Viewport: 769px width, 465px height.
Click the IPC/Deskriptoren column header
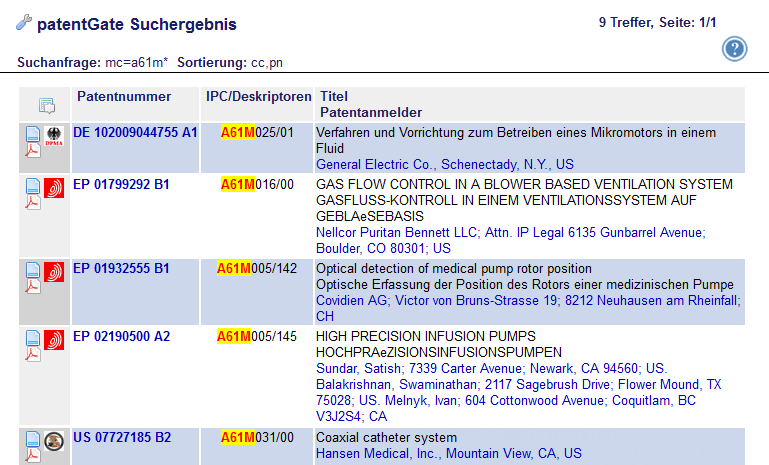pos(258,97)
